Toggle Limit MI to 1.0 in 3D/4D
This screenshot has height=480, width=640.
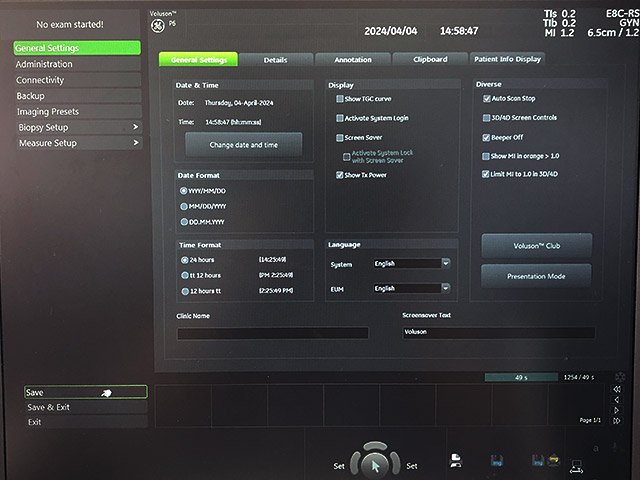(485, 174)
